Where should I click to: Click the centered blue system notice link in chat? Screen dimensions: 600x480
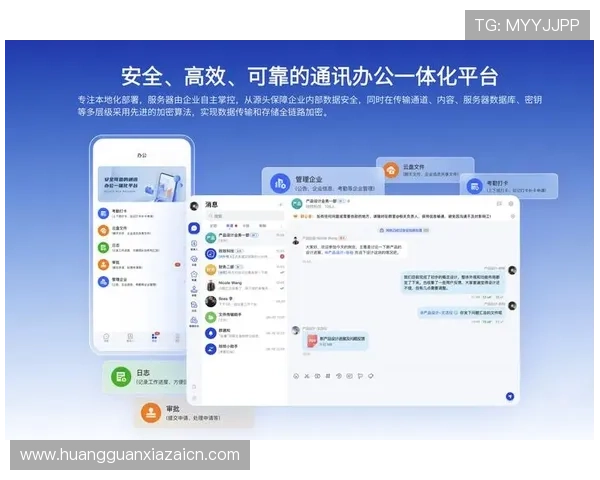[x=404, y=230]
